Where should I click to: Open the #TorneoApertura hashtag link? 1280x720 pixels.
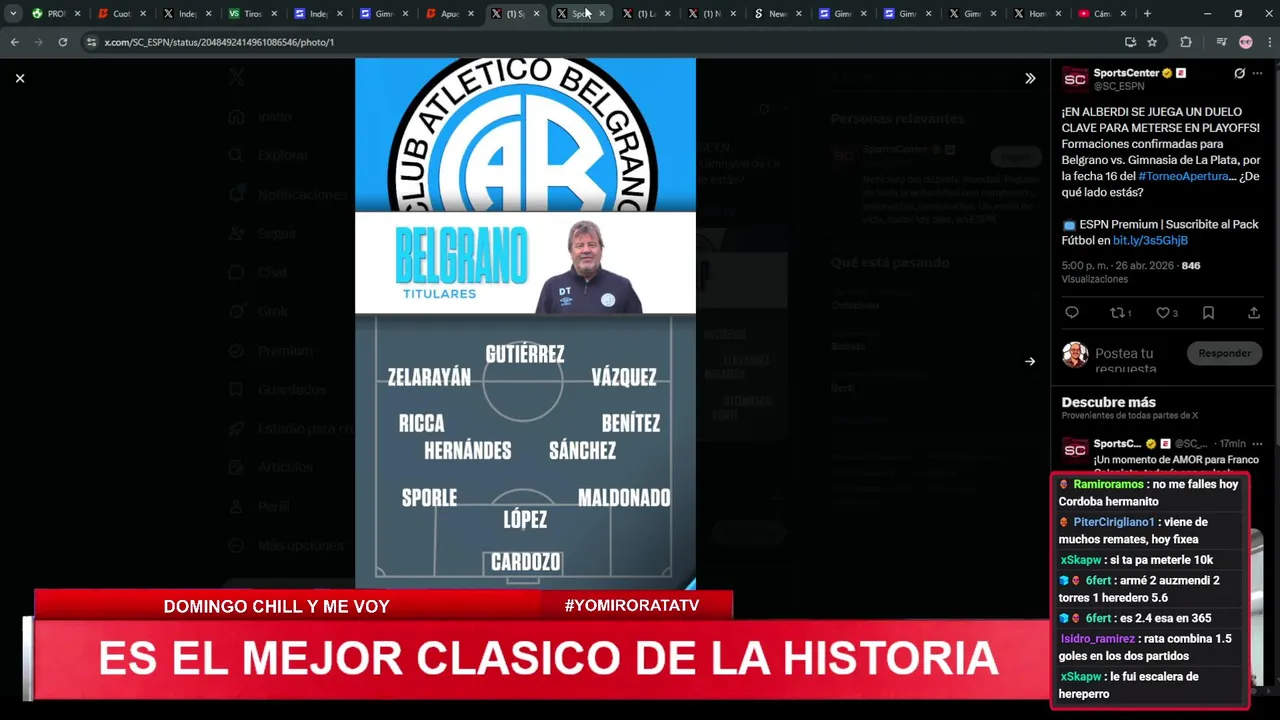click(1183, 176)
